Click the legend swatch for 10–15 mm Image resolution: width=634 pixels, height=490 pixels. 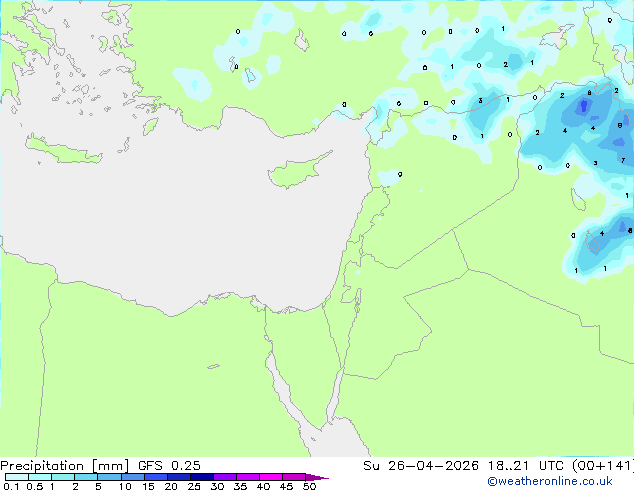(132, 477)
